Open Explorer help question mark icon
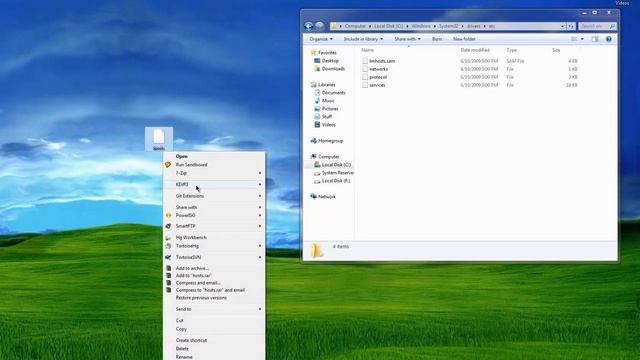Screen dimensions: 640x360 609,39
